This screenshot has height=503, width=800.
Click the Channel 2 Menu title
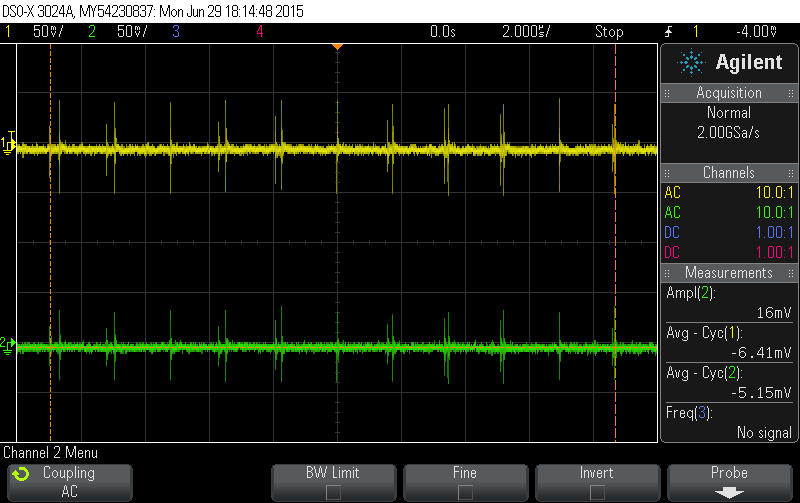click(51, 452)
